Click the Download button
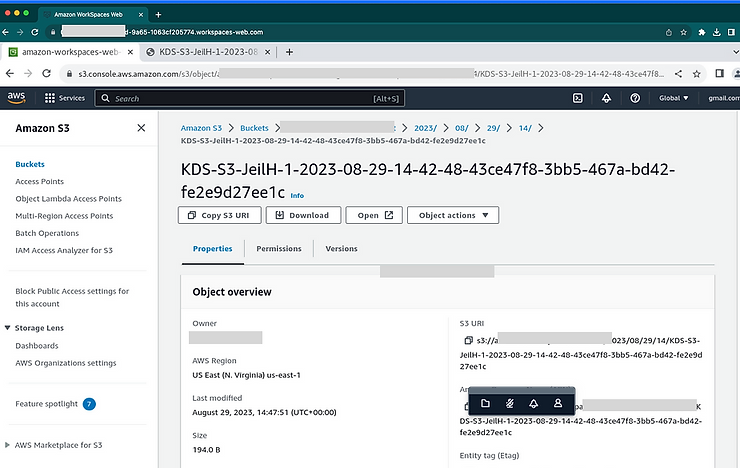Screen dimensions: 740x468 (x=303, y=215)
